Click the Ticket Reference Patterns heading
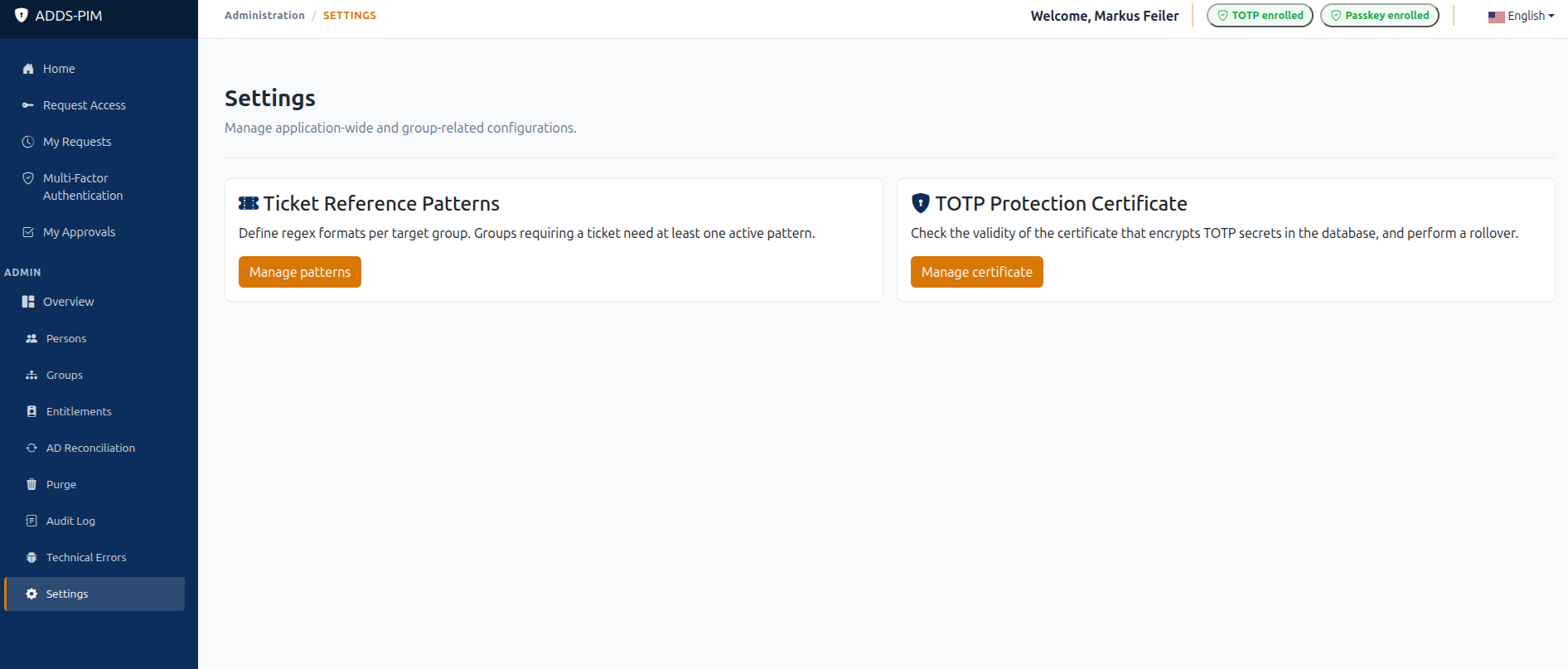The width and height of the screenshot is (1568, 669). 381,203
